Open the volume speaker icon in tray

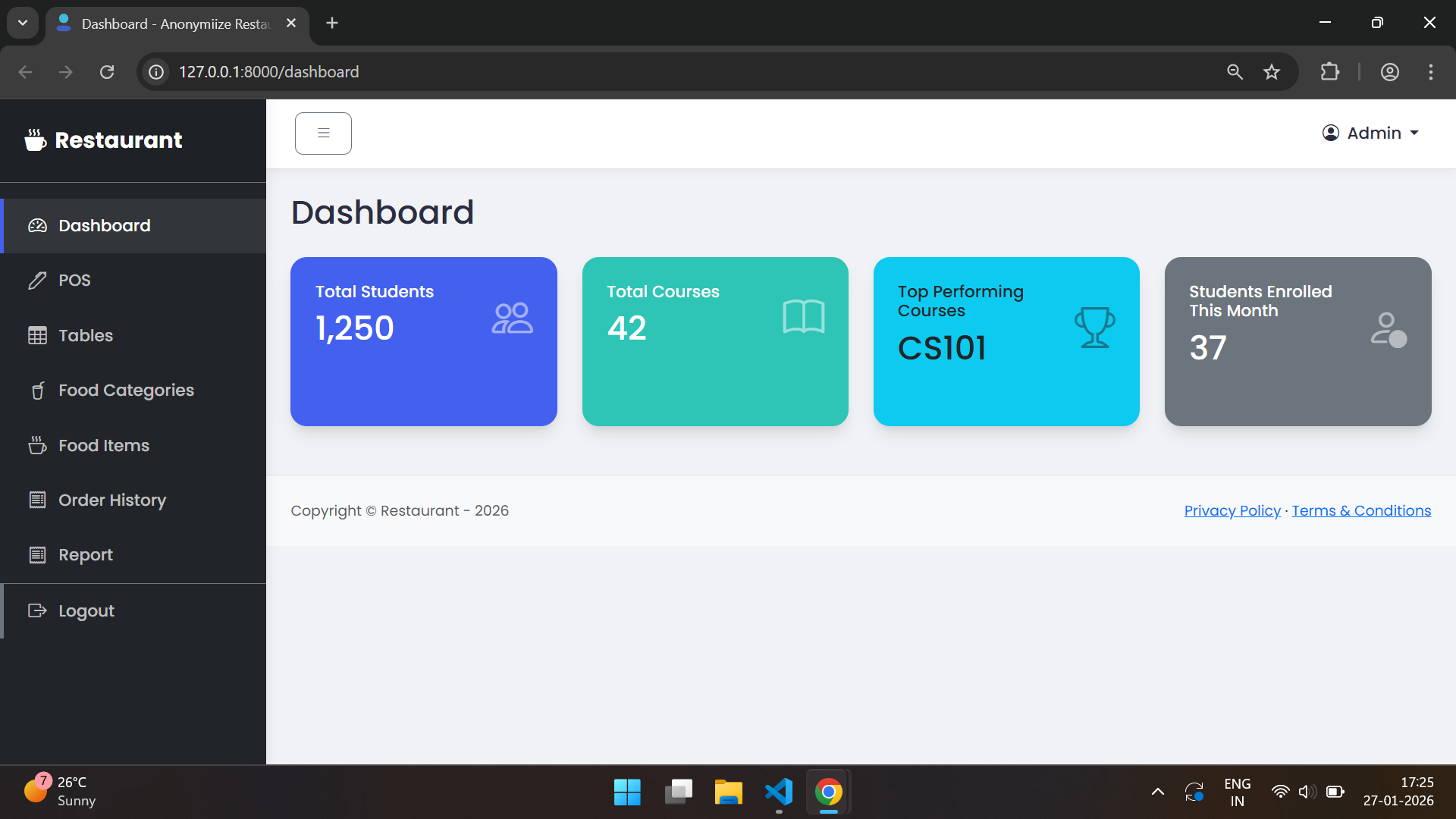tap(1307, 792)
